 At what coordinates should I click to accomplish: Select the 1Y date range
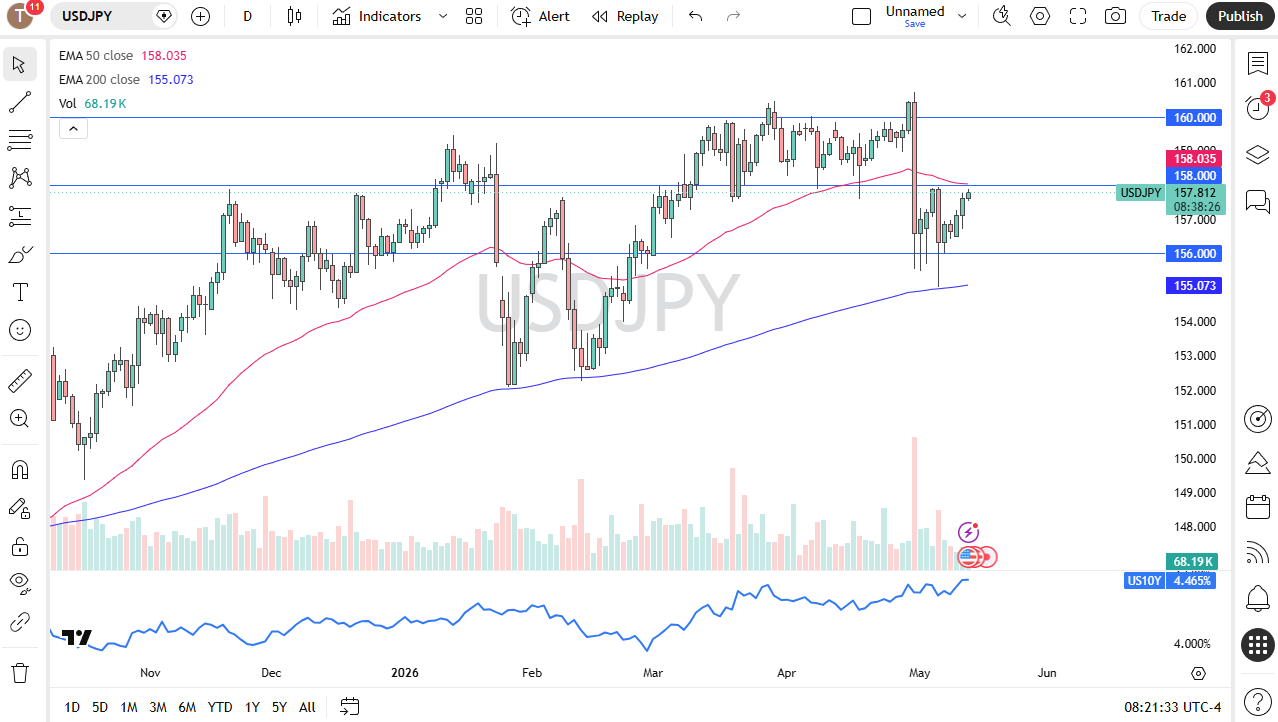(252, 707)
